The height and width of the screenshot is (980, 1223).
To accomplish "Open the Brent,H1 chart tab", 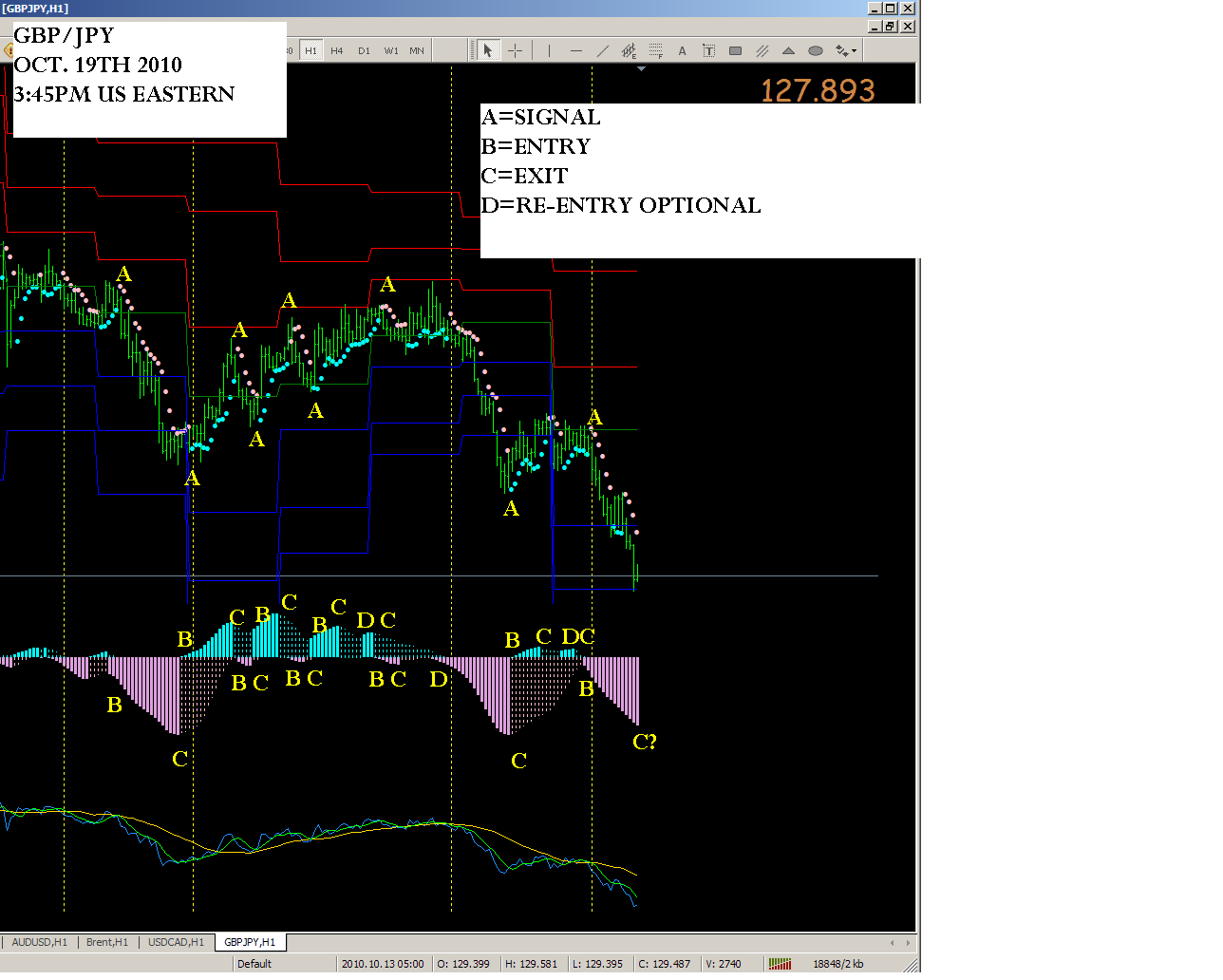I will [107, 942].
